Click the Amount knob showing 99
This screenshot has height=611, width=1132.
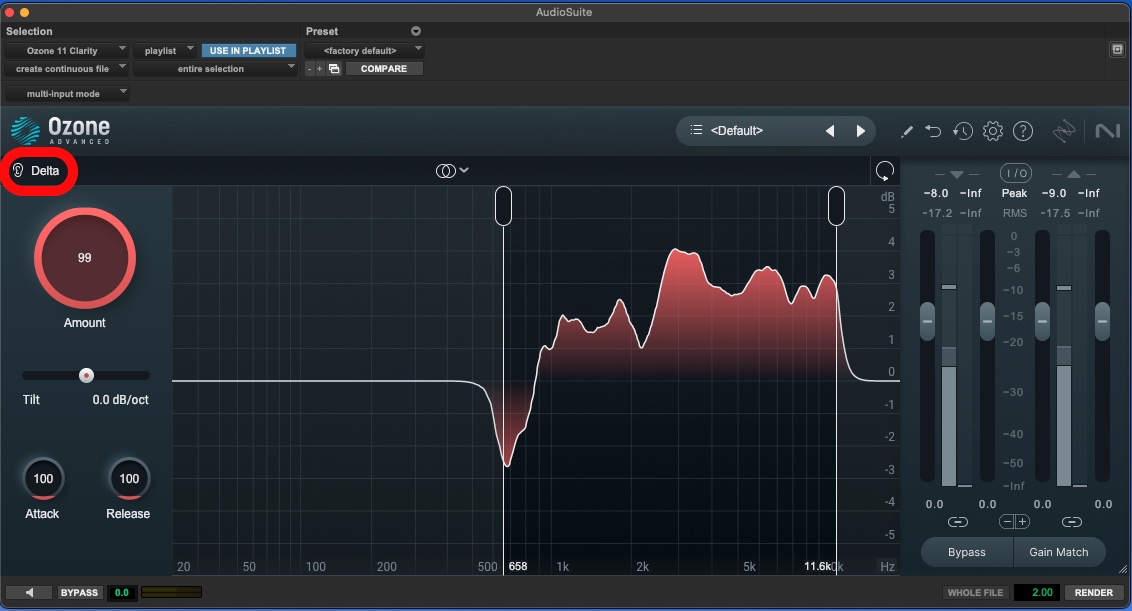tap(84, 258)
